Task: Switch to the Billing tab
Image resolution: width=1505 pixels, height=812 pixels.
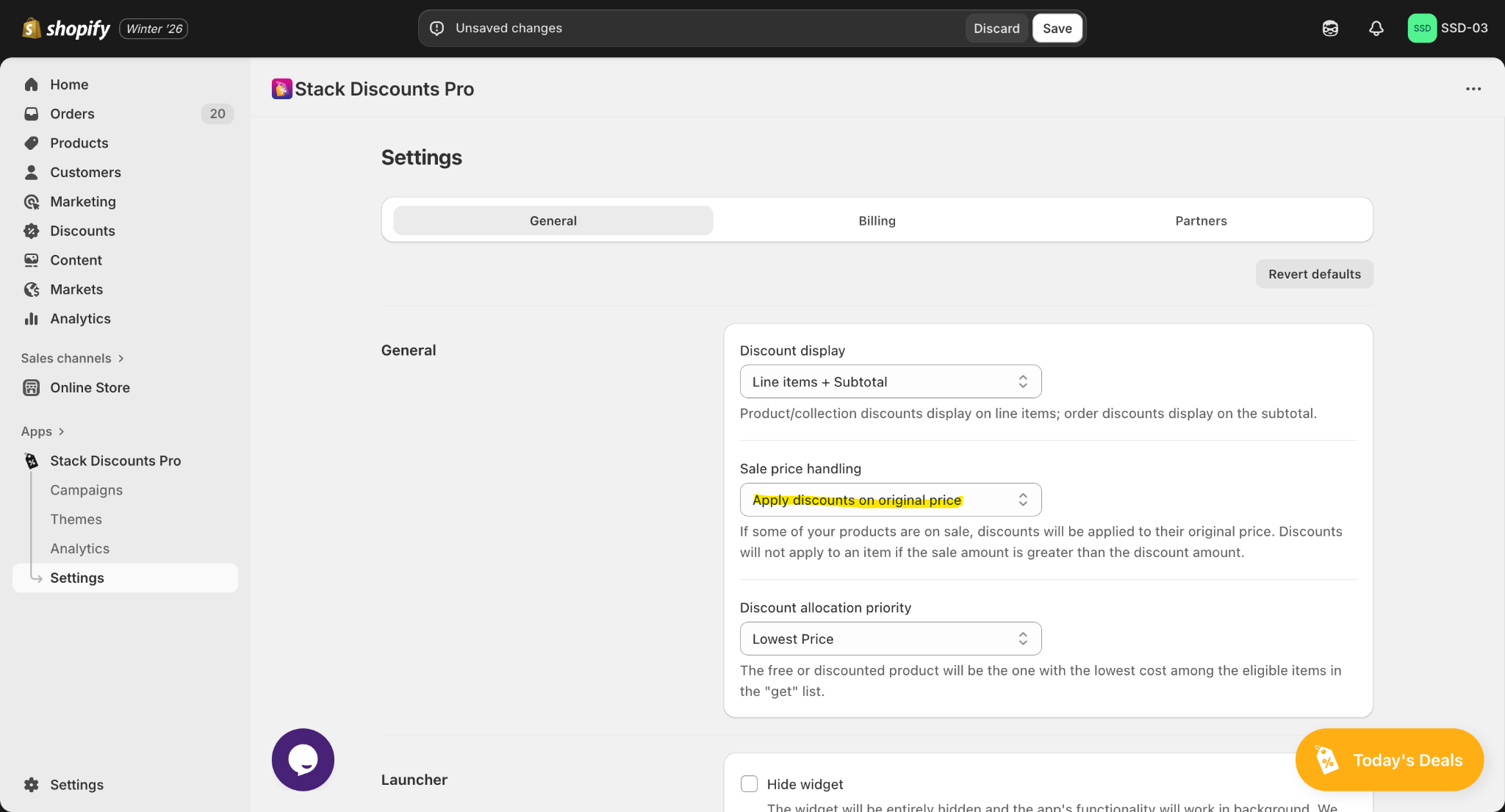Action: click(x=877, y=220)
